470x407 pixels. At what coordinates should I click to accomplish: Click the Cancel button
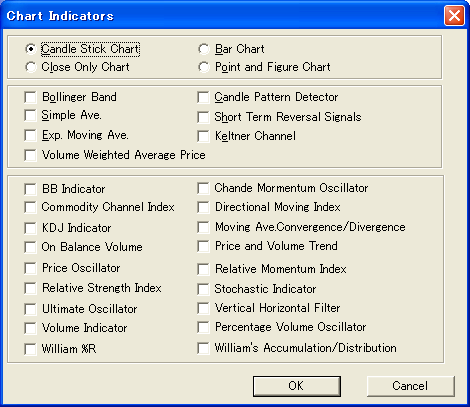(411, 386)
